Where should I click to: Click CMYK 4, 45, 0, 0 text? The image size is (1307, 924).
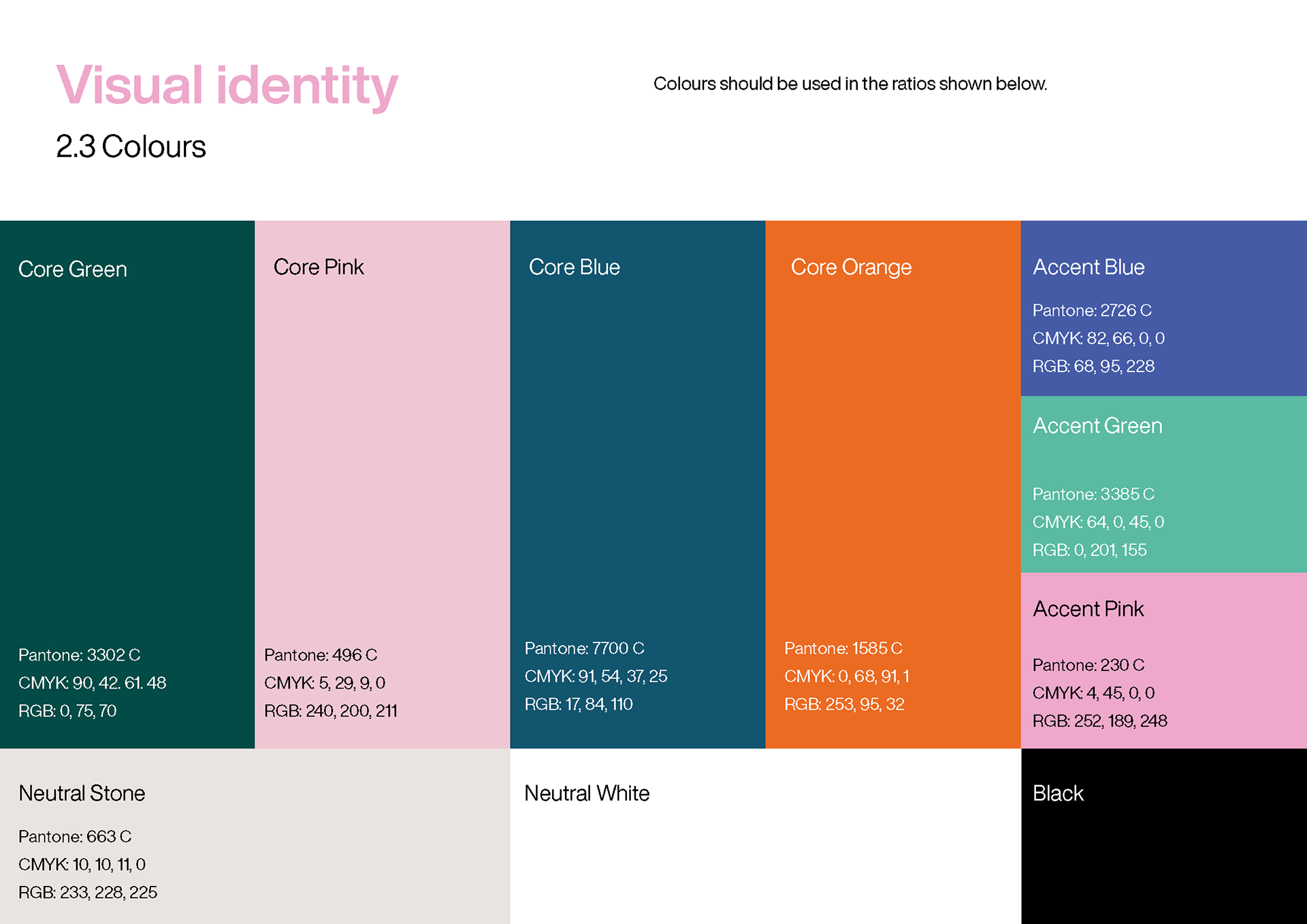coord(1093,693)
